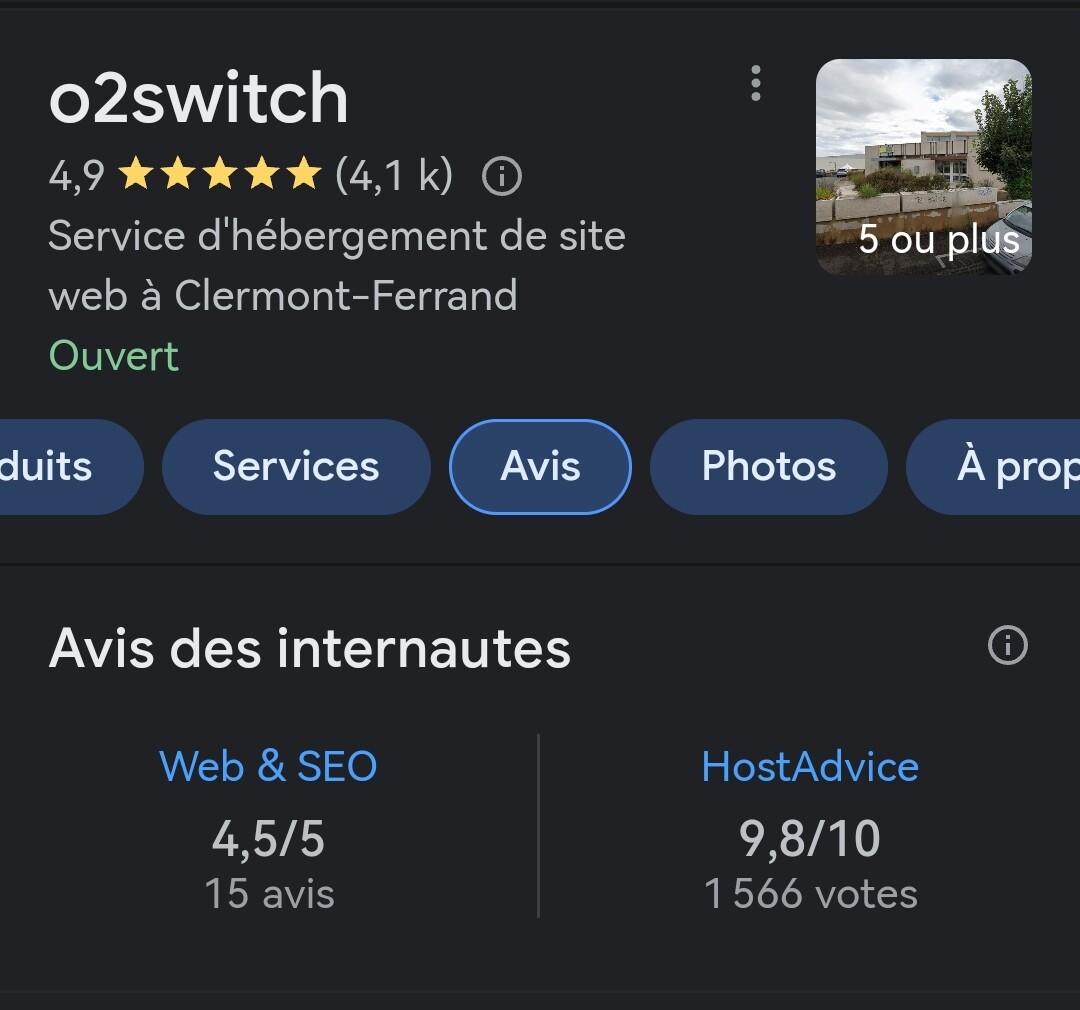This screenshot has width=1080, height=1010.
Task: Click the (4,1 k) reviews count
Action: coord(394,175)
